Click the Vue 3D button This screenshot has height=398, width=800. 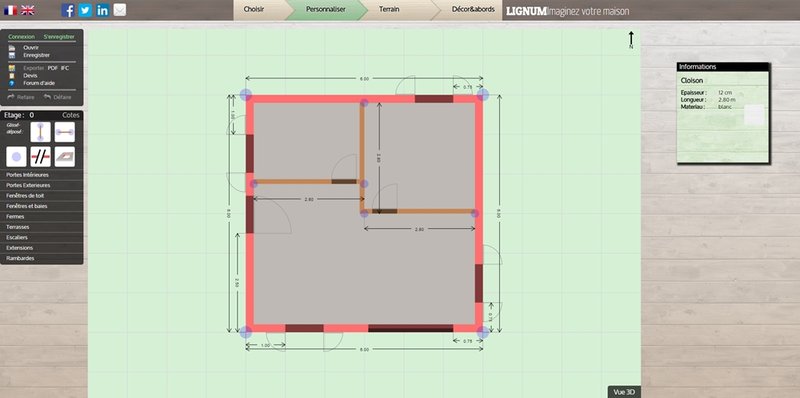pyautogui.click(x=624, y=392)
